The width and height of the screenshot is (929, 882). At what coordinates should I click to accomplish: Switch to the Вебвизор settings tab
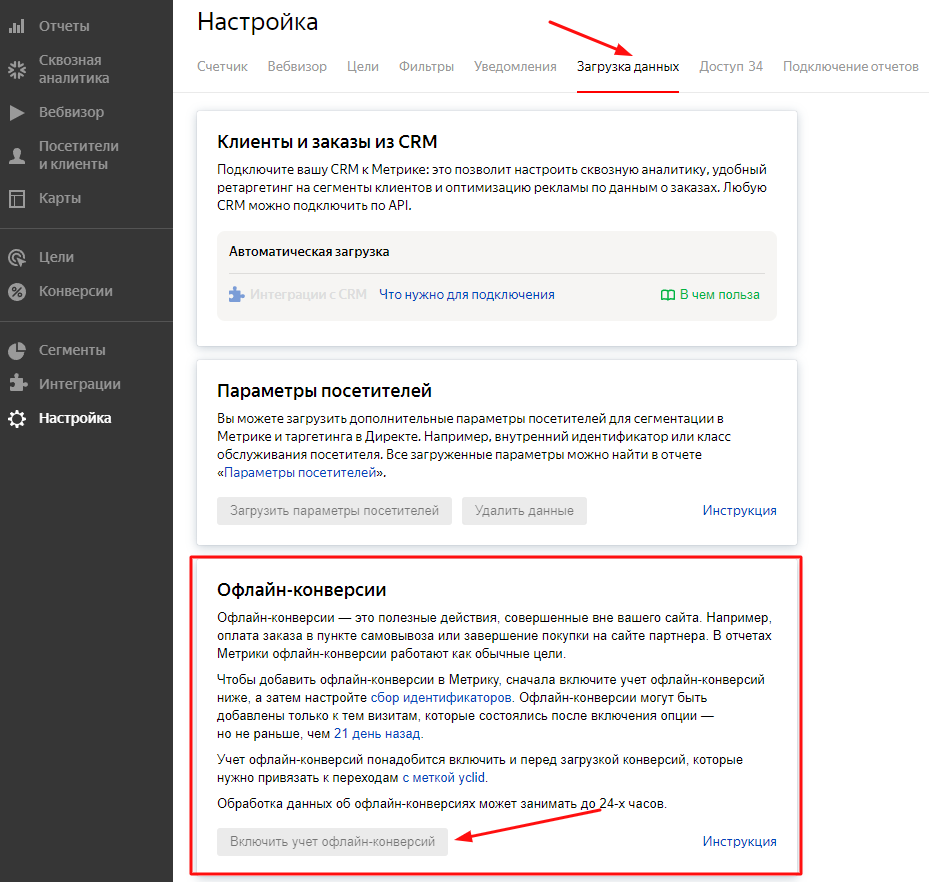click(297, 66)
